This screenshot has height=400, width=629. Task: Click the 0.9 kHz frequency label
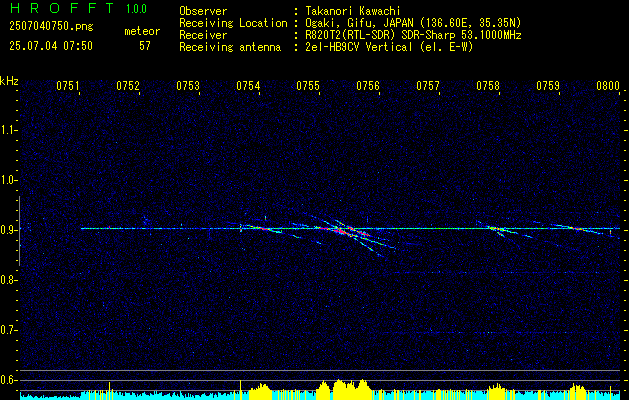[8, 230]
